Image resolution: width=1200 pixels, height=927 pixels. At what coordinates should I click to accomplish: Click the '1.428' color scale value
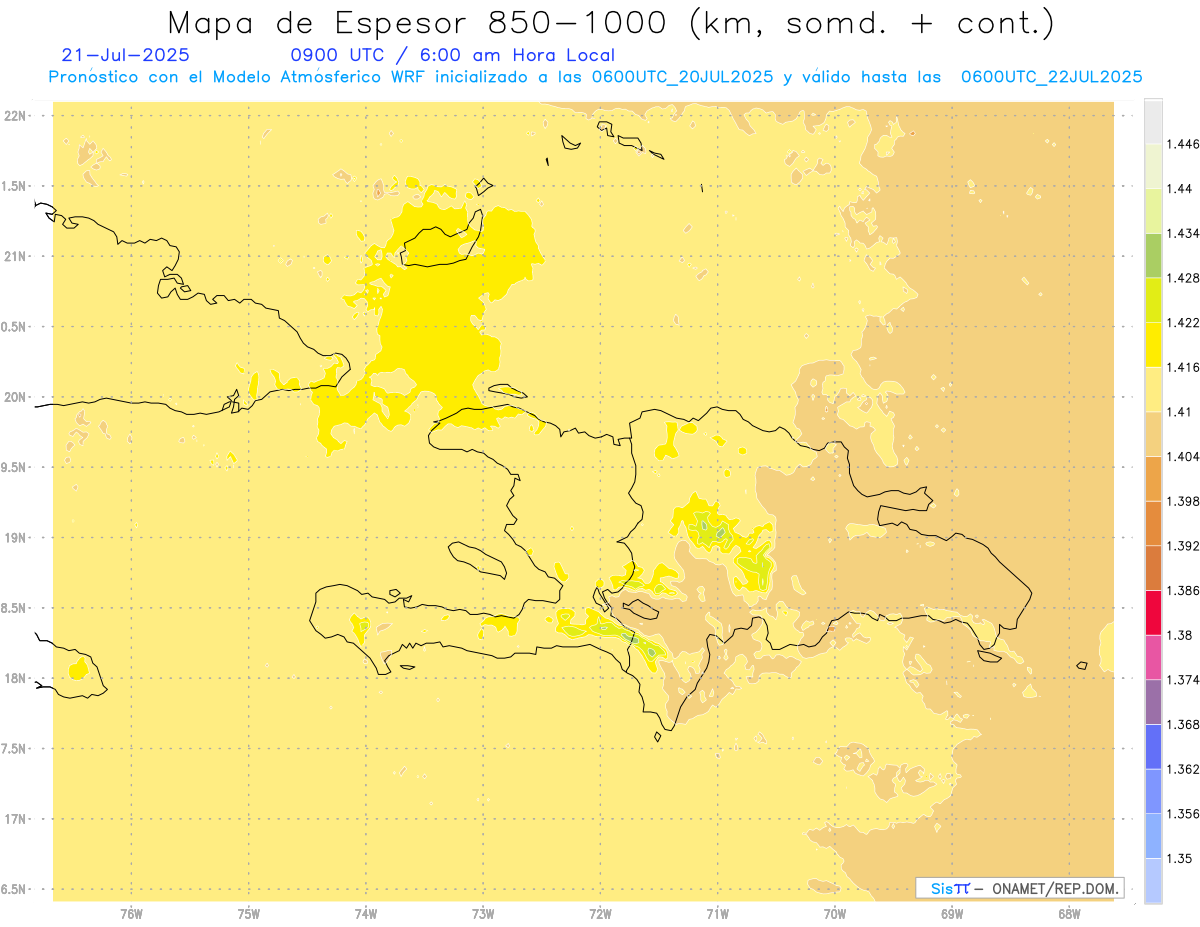point(1183,278)
